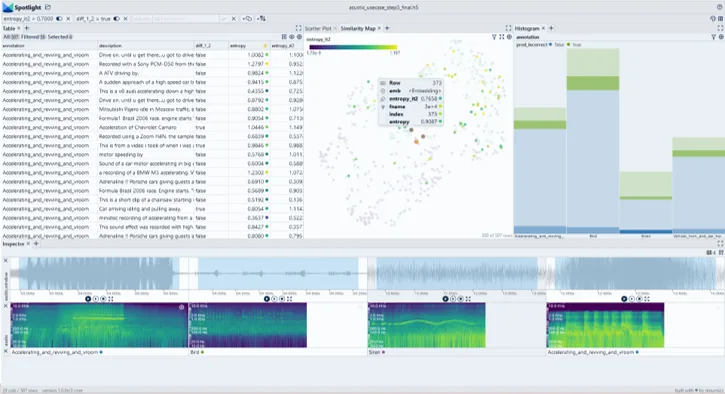Confirm the new filter with the checkmark

click(x=224, y=19)
